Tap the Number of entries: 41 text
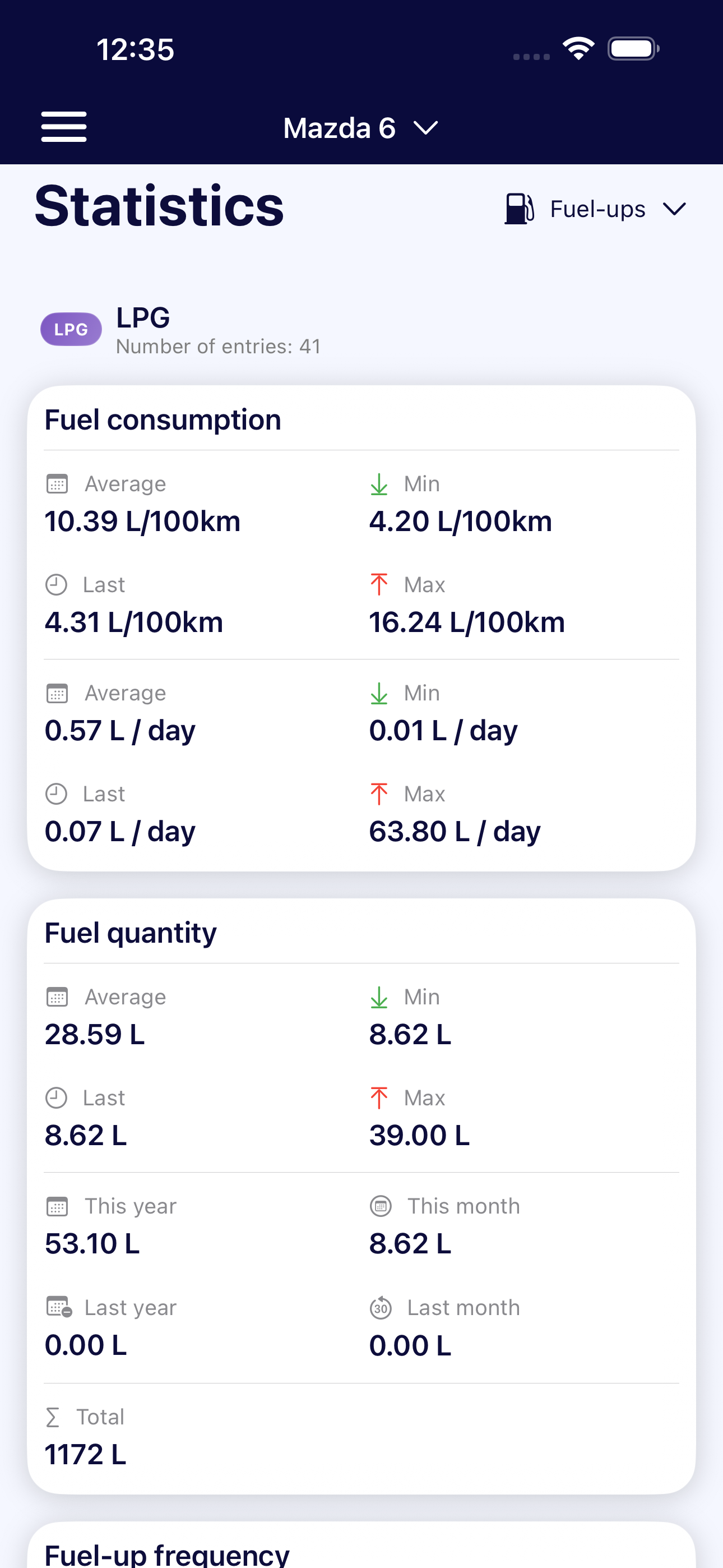 tap(218, 347)
